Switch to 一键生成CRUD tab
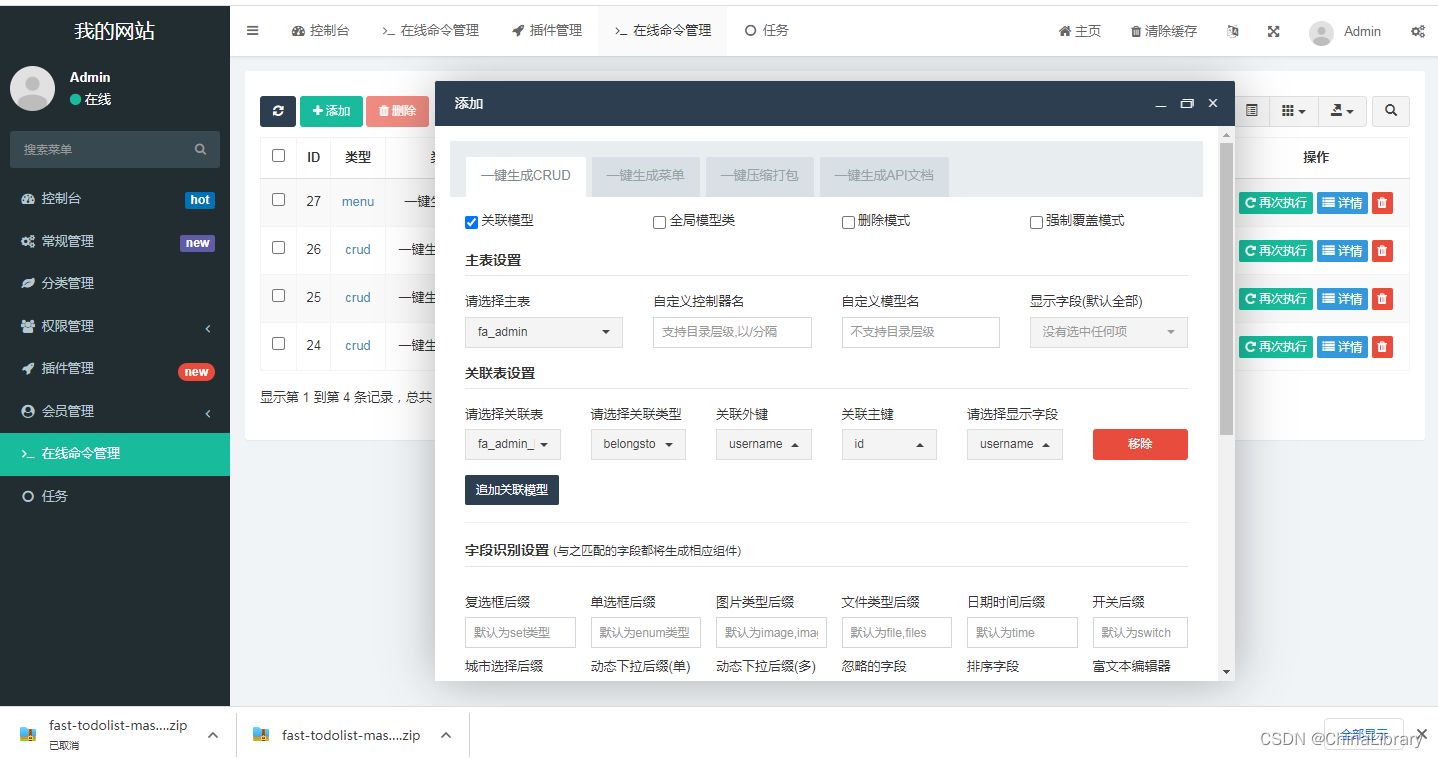1438x758 pixels. coord(525,175)
